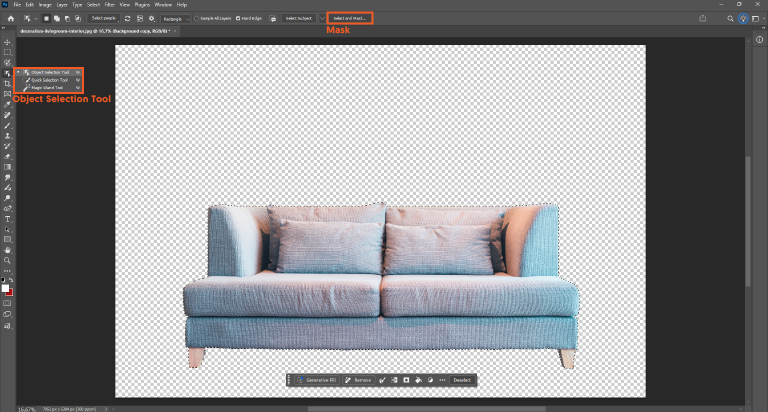Select the Lasso tool in toolbar
The width and height of the screenshot is (768, 412).
pos(7,63)
